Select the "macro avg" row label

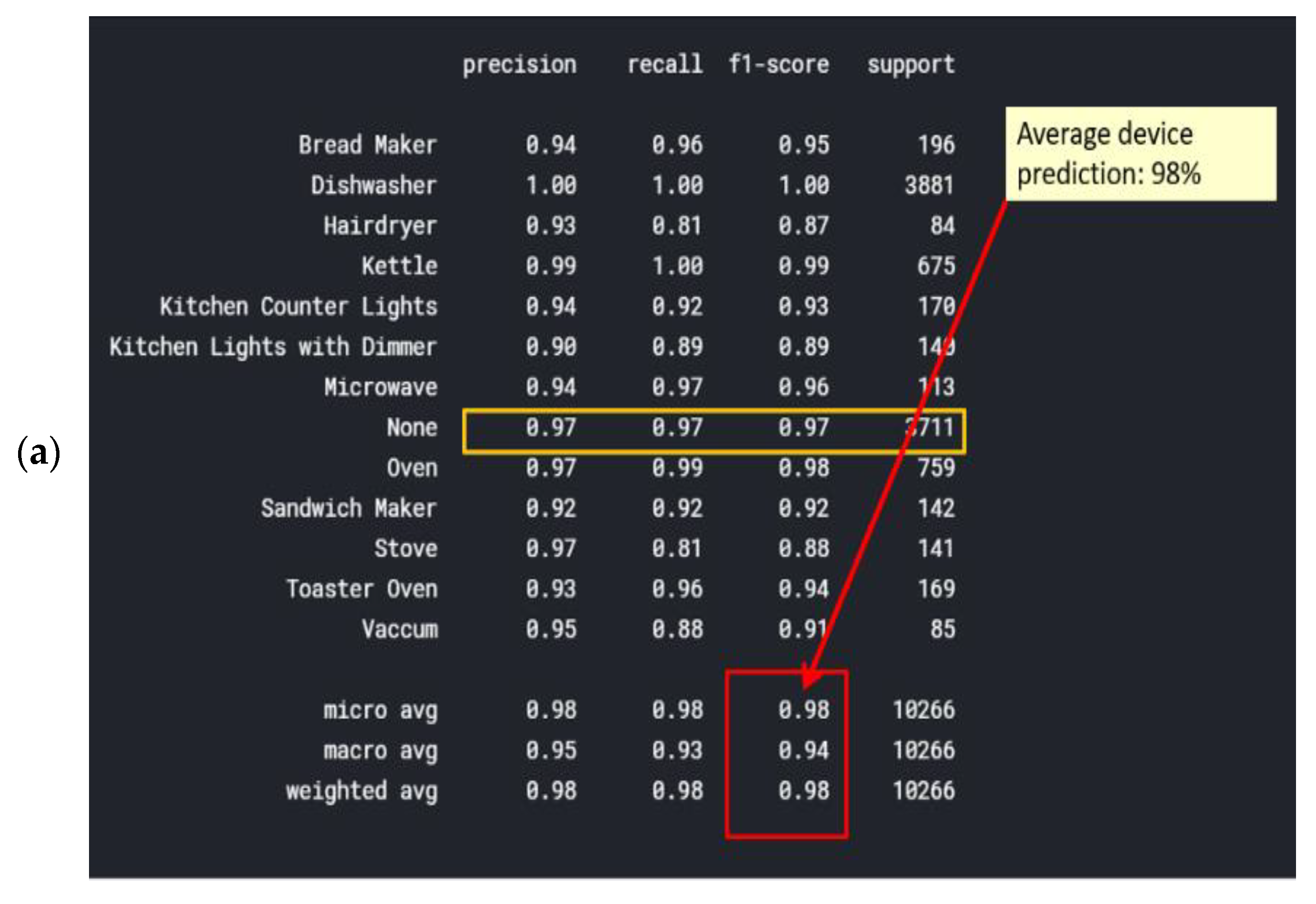pyautogui.click(x=381, y=751)
